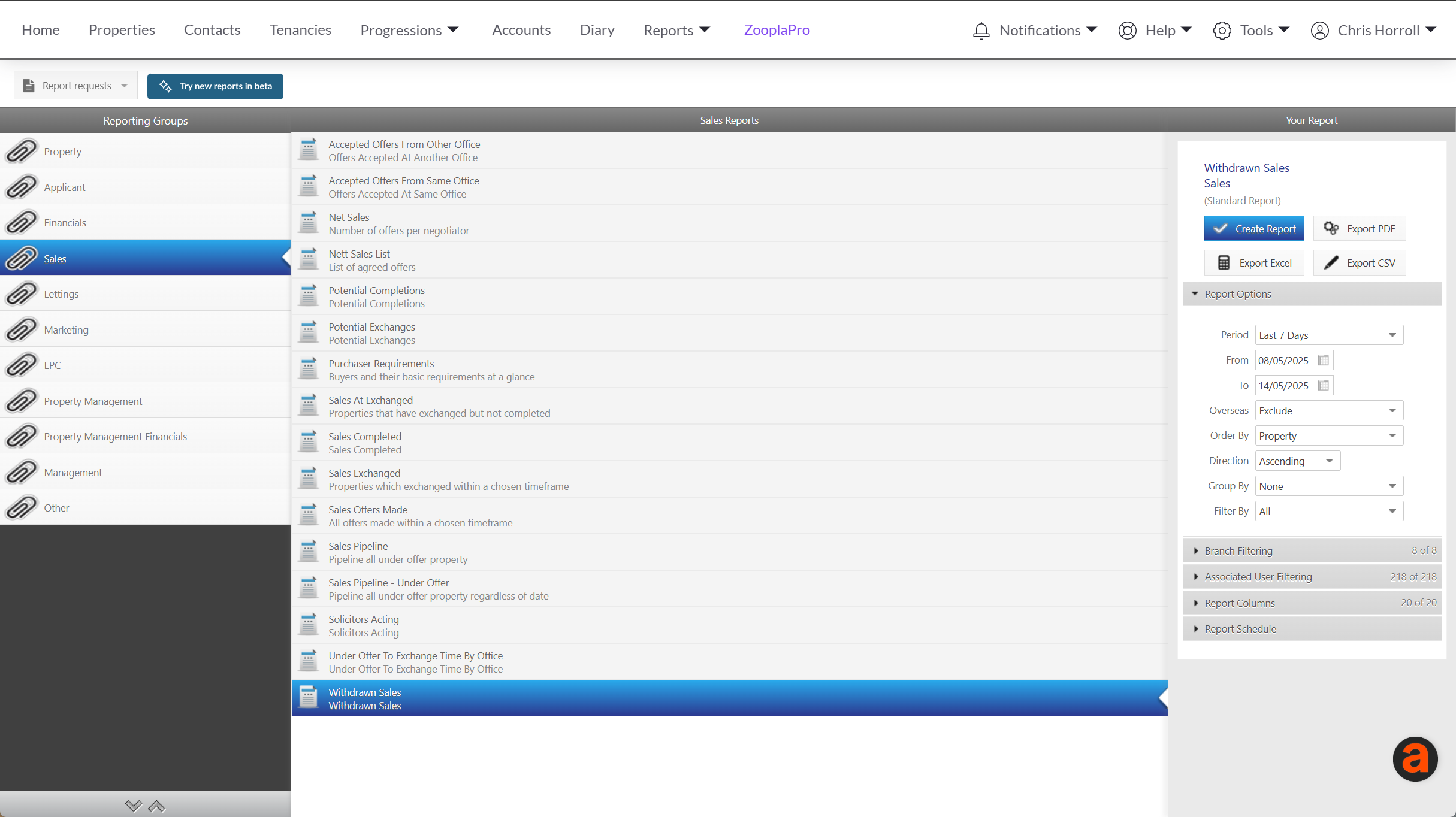Click the paperclip icon beside Property group
Screen dimensions: 1456x817
(22, 151)
